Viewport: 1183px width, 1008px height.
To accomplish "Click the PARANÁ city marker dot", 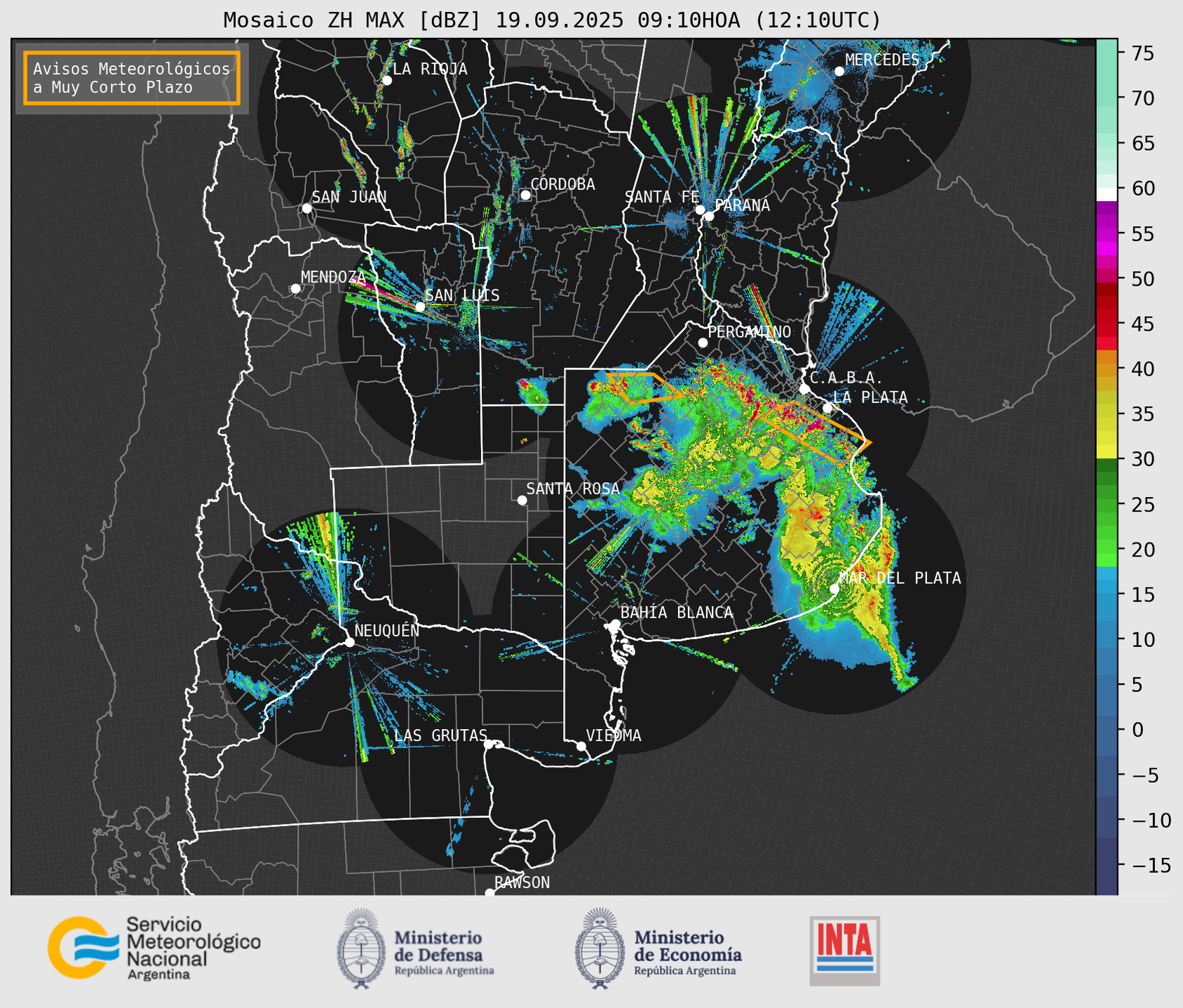I will 709,216.
